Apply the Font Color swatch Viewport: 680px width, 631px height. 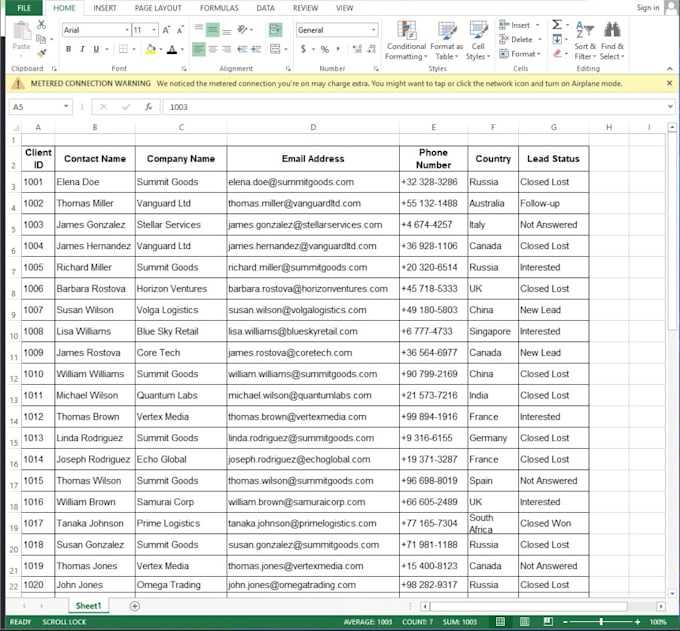tap(172, 49)
